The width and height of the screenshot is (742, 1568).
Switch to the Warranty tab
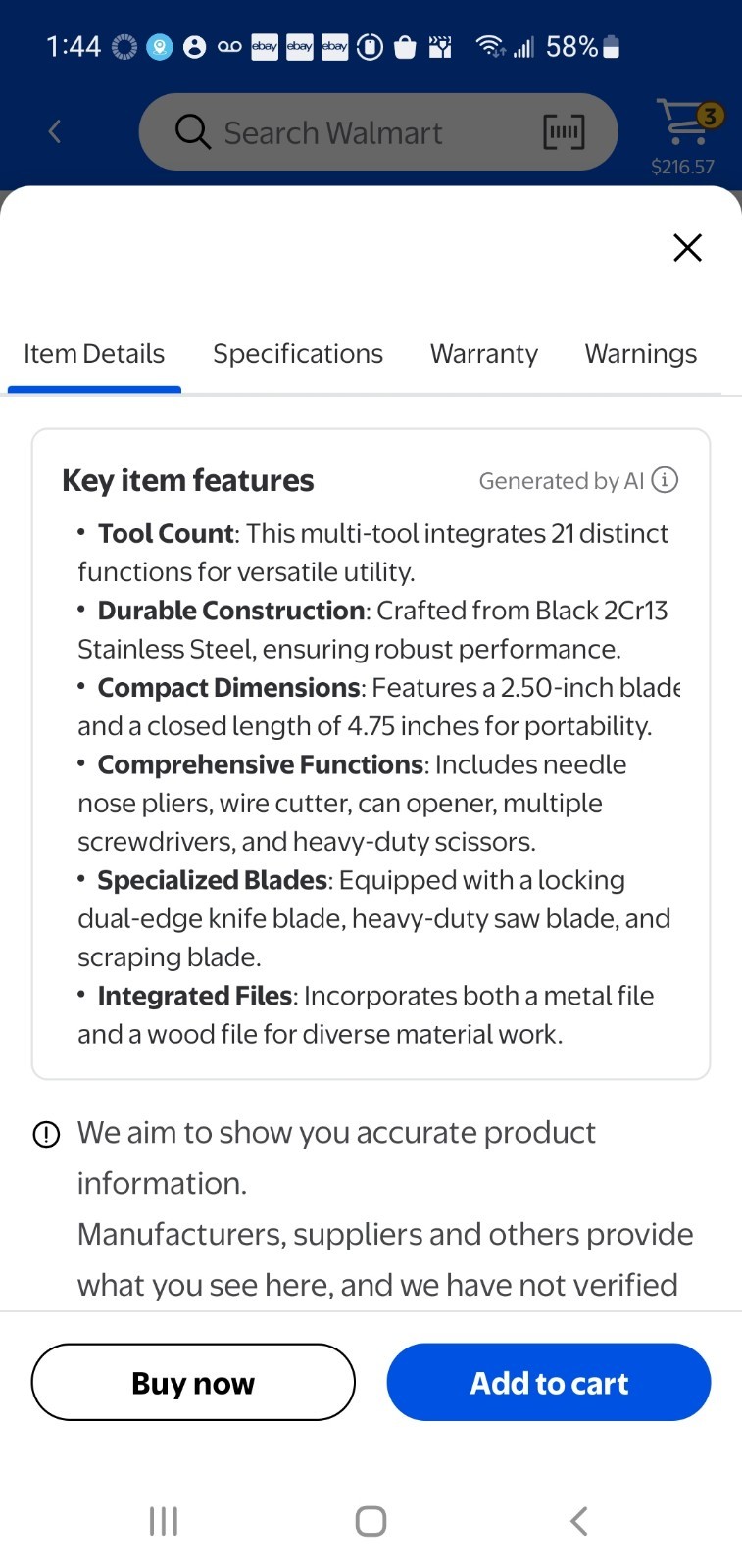point(484,354)
